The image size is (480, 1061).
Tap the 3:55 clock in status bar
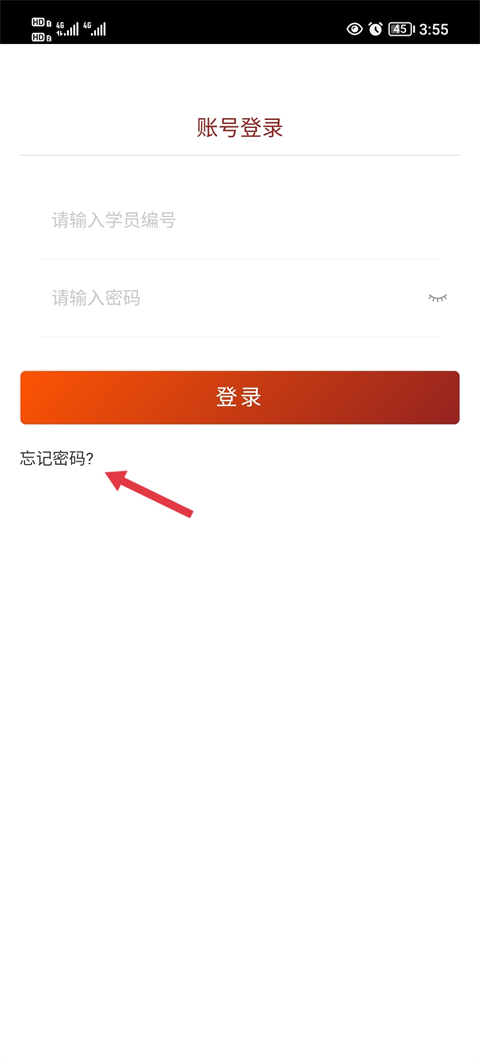[x=434, y=29]
